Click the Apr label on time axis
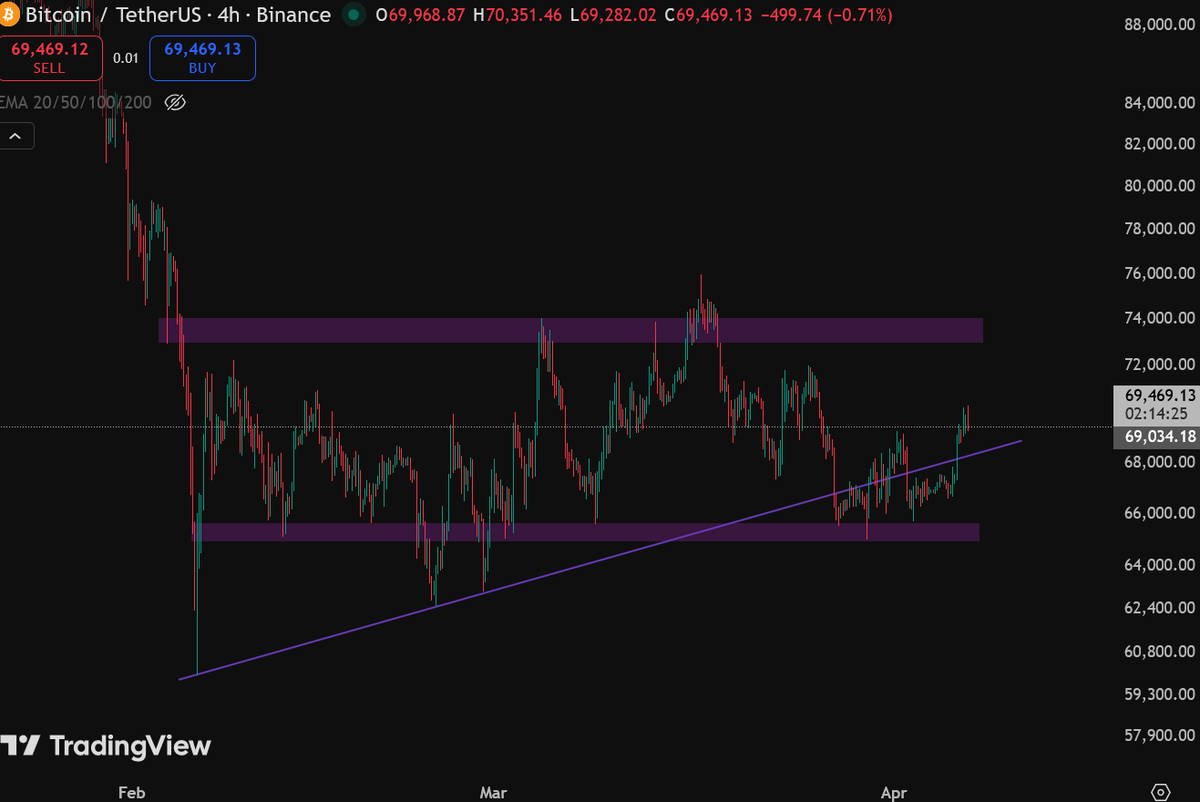Image resolution: width=1200 pixels, height=802 pixels. 894,793
